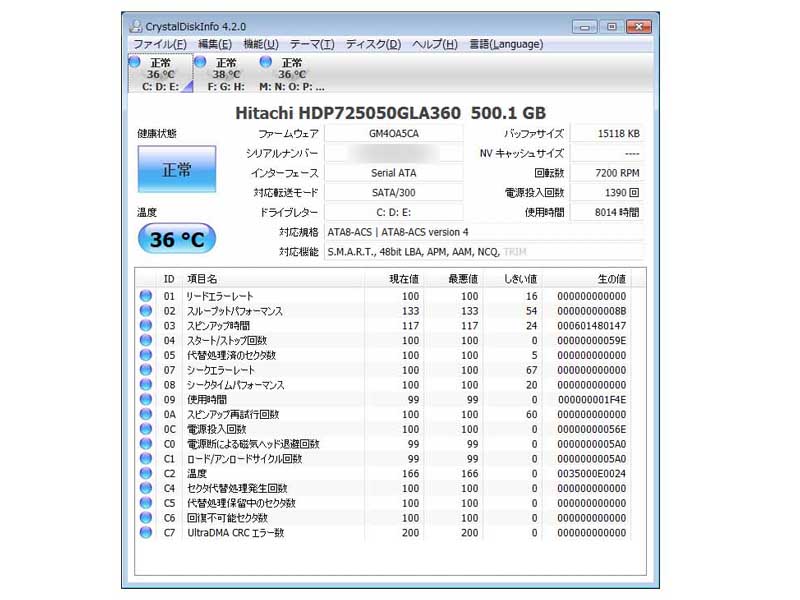Click status icon for row 01 リードエラーレート

click(x=146, y=296)
